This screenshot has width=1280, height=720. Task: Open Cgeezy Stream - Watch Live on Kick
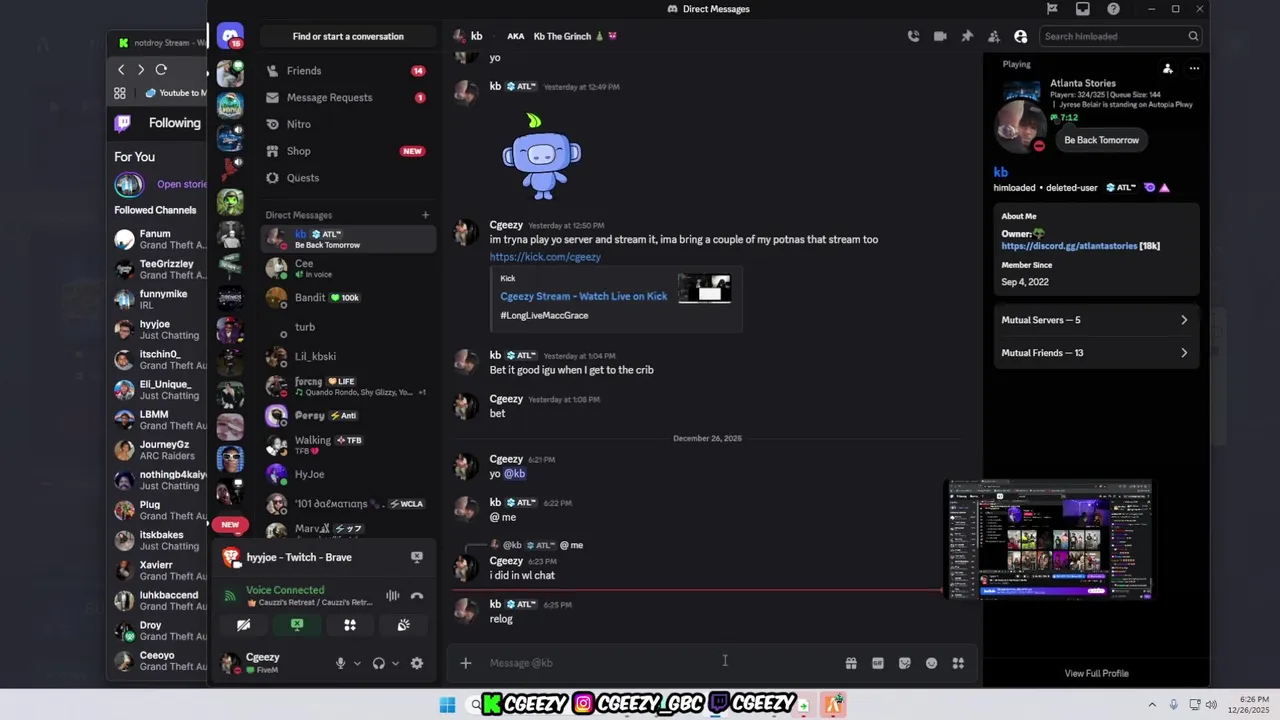click(583, 296)
